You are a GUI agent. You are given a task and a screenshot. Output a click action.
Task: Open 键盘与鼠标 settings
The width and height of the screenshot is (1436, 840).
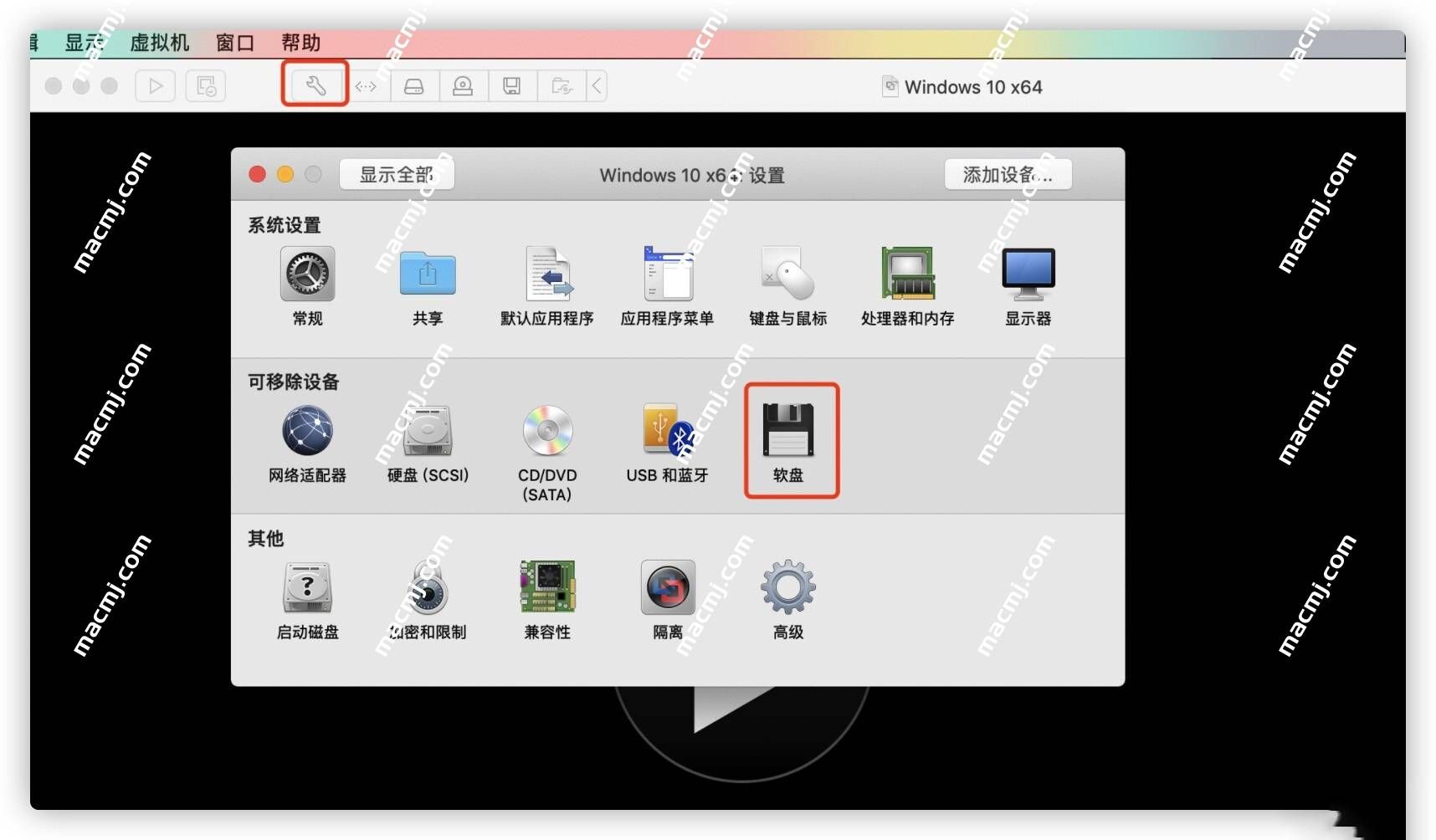[787, 285]
